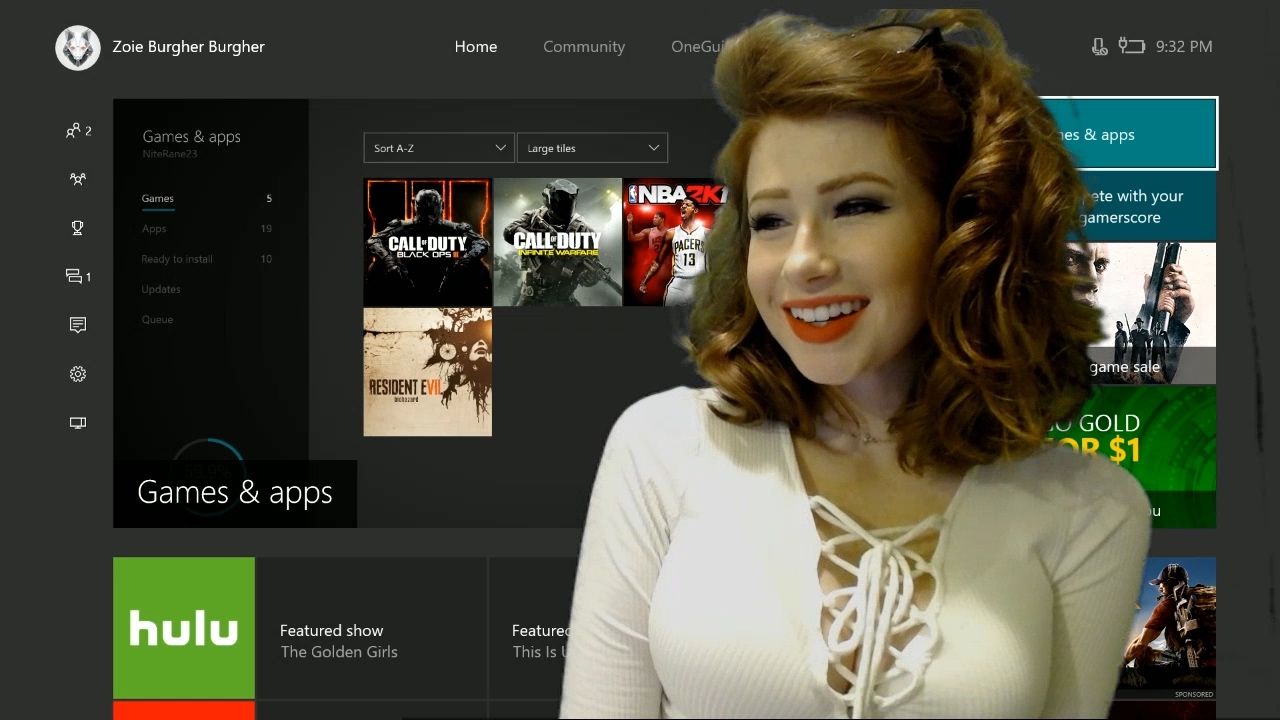Click the storage usage progress ring

[210, 475]
